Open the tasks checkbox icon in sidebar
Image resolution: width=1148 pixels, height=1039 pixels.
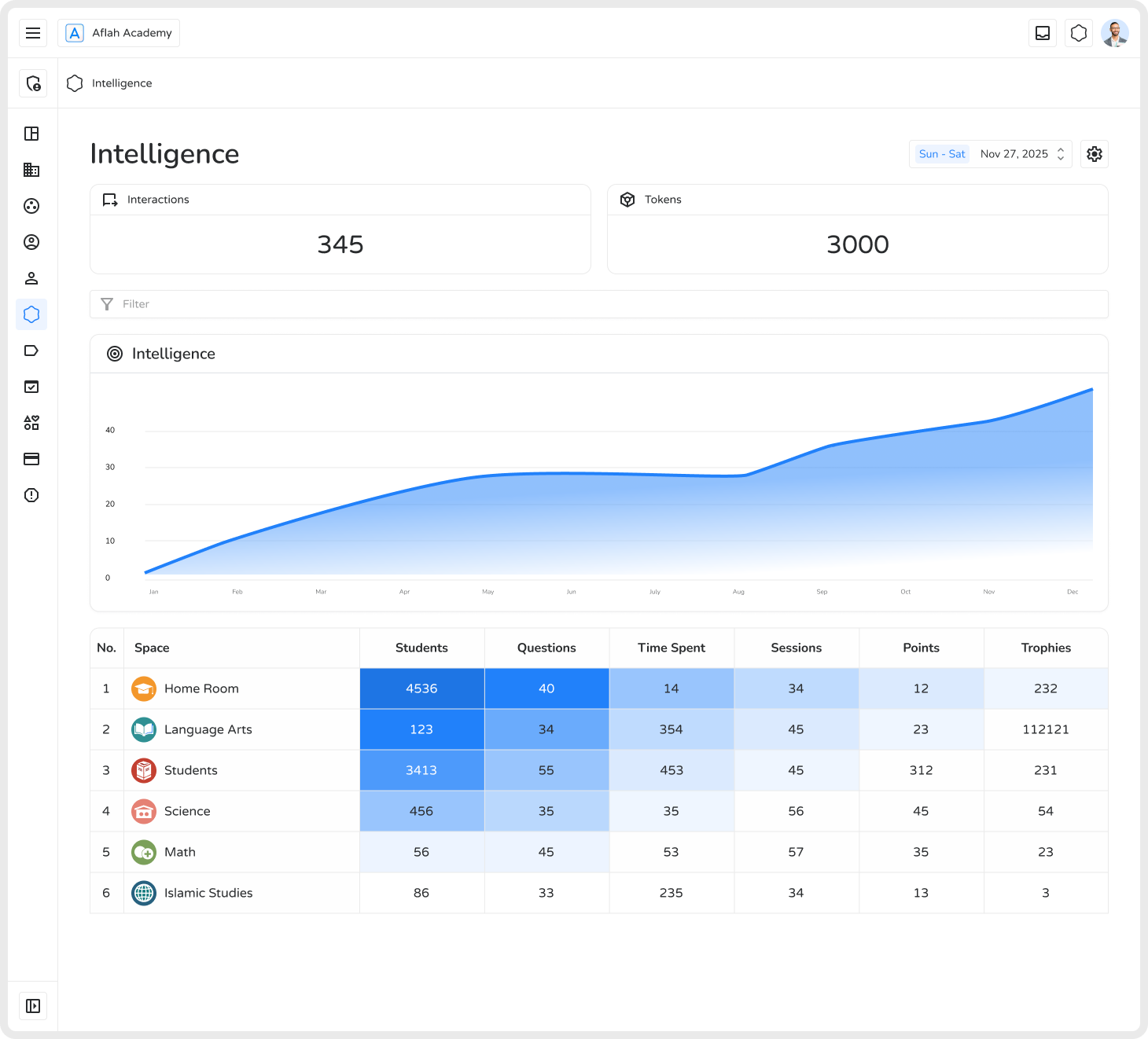coord(31,387)
